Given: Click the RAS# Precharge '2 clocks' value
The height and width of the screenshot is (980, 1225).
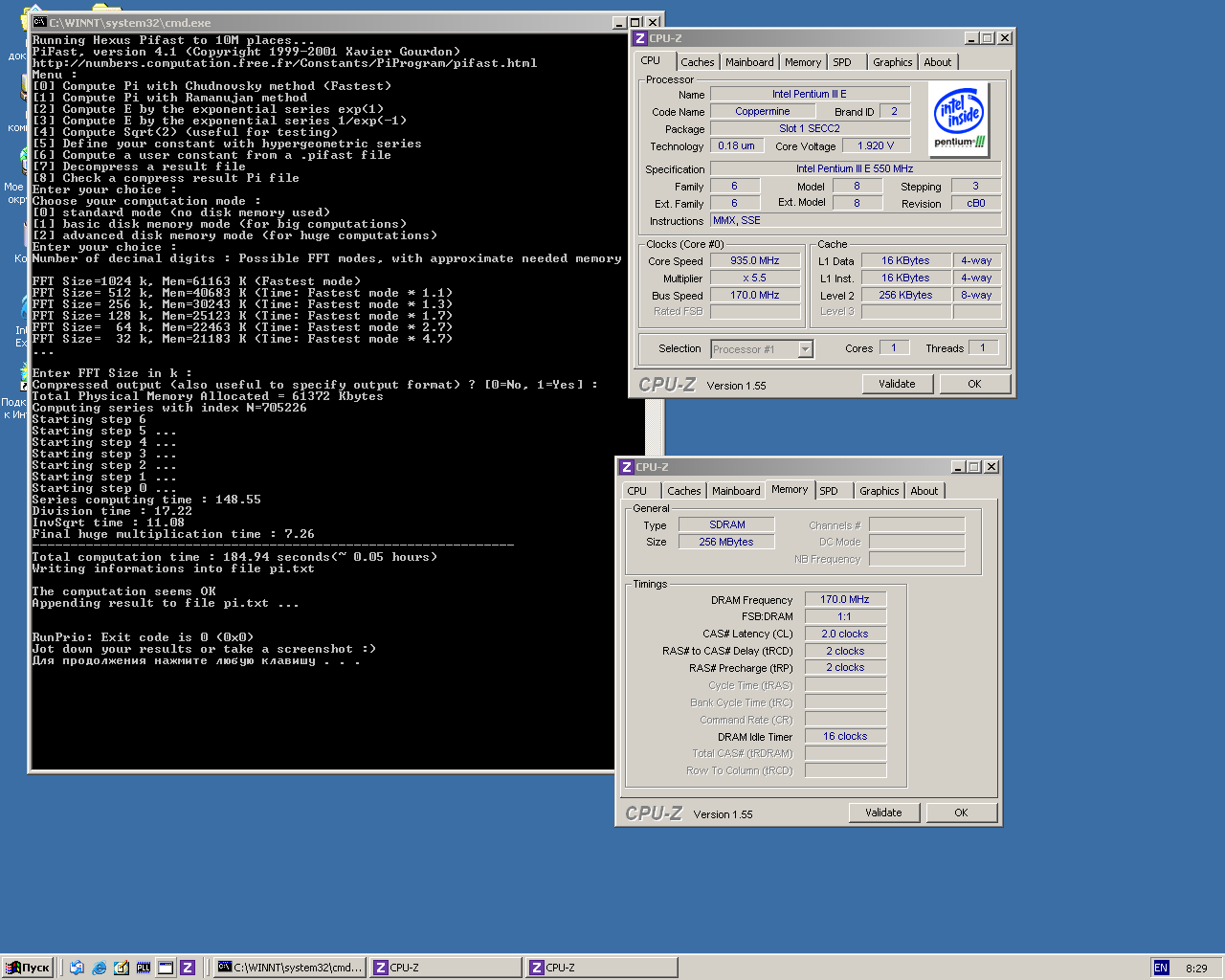Looking at the screenshot, I should [845, 668].
